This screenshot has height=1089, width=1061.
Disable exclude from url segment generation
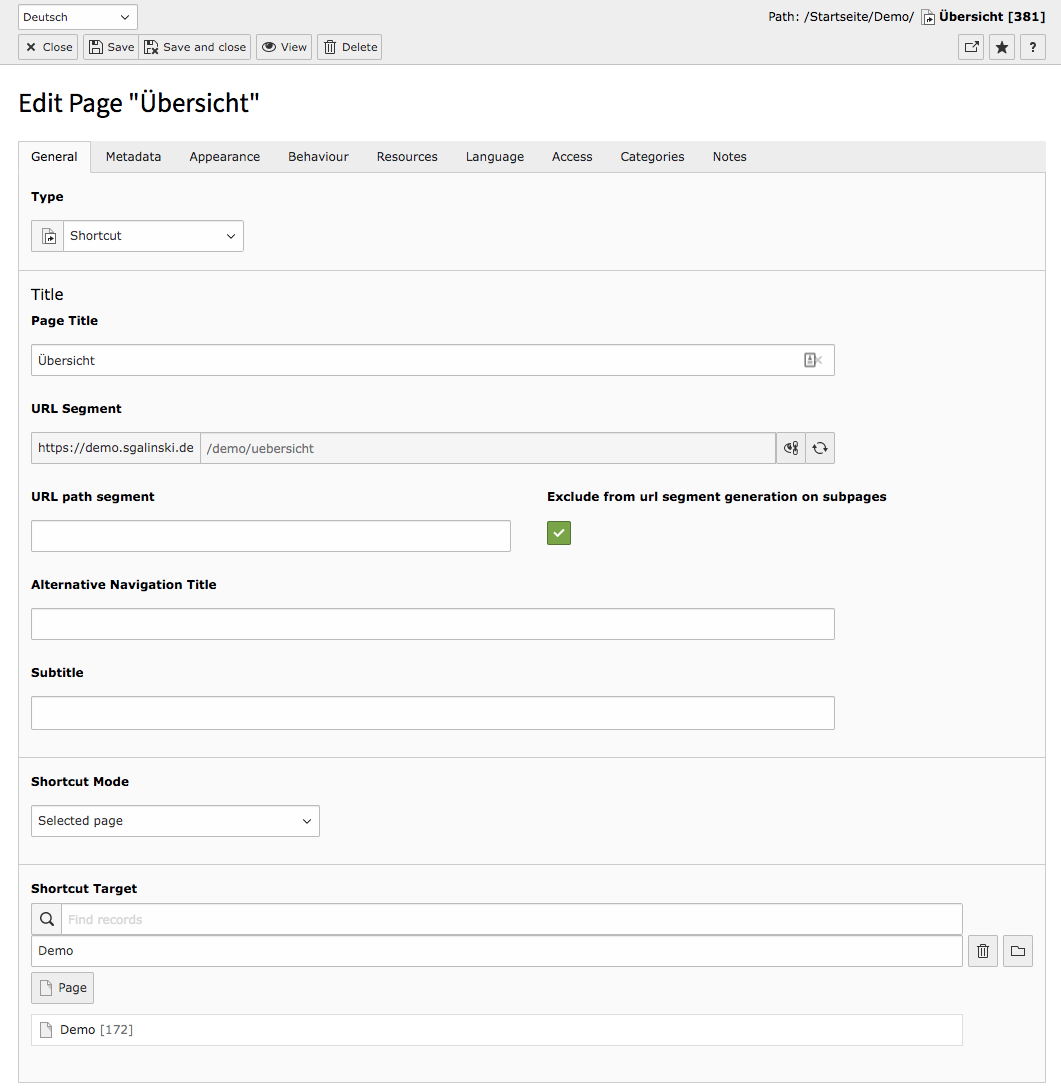tap(558, 533)
